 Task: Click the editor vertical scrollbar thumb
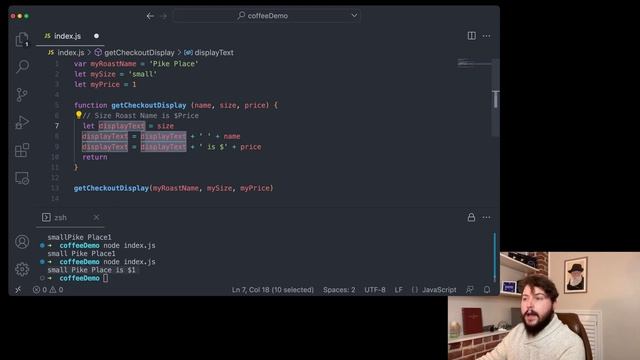(495, 99)
